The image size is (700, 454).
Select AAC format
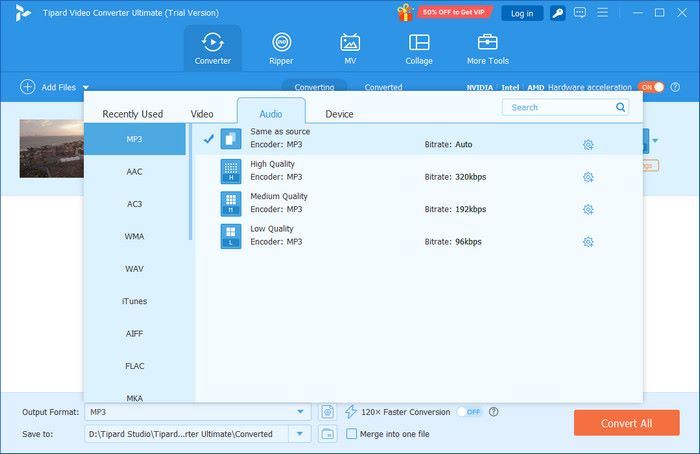(x=135, y=171)
